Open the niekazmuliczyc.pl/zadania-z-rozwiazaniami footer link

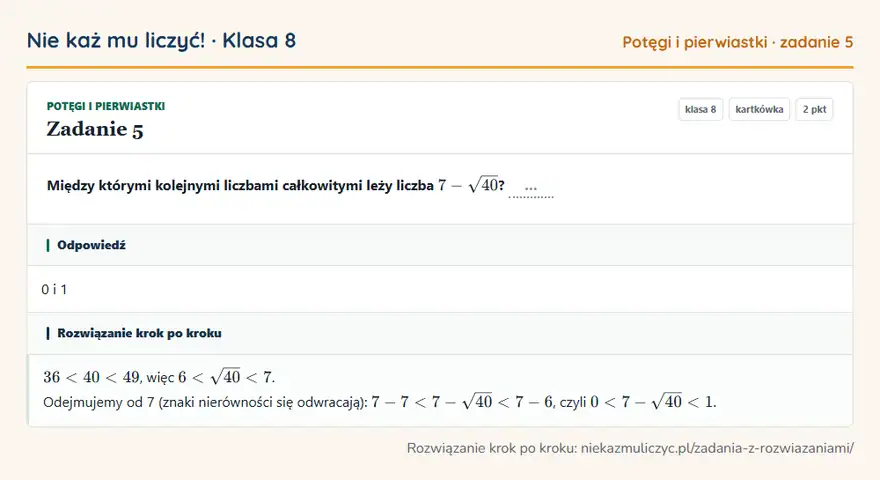[717, 448]
